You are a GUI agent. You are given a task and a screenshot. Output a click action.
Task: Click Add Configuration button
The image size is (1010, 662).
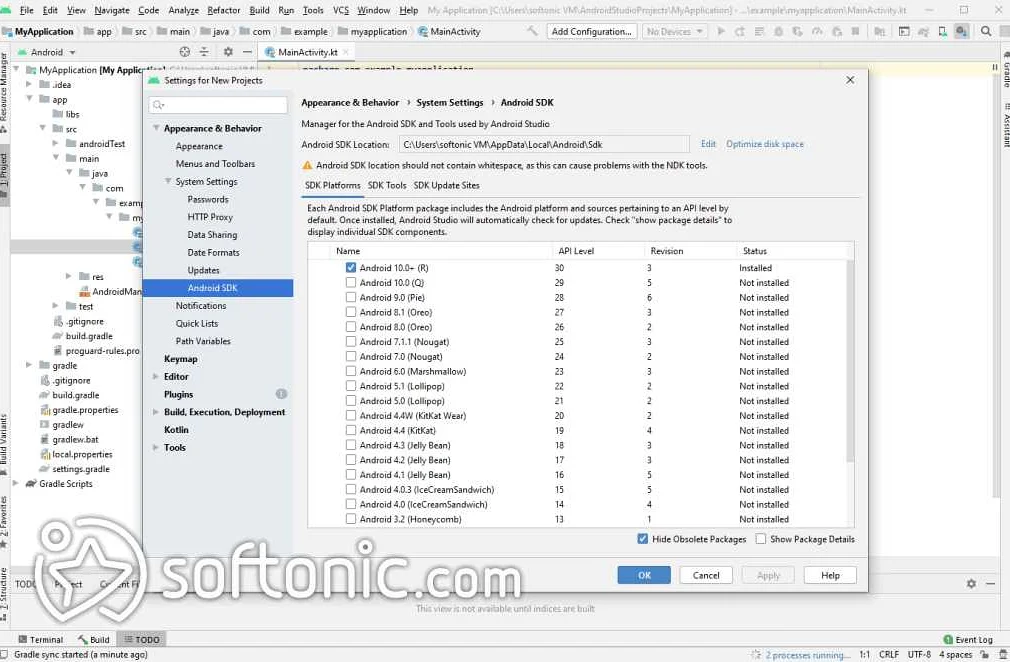pyautogui.click(x=591, y=31)
